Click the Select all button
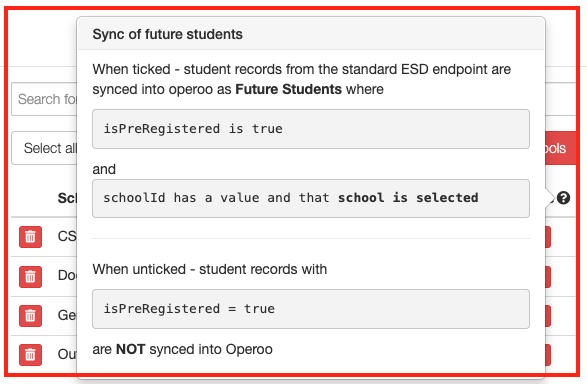The image size is (587, 384). point(44,148)
